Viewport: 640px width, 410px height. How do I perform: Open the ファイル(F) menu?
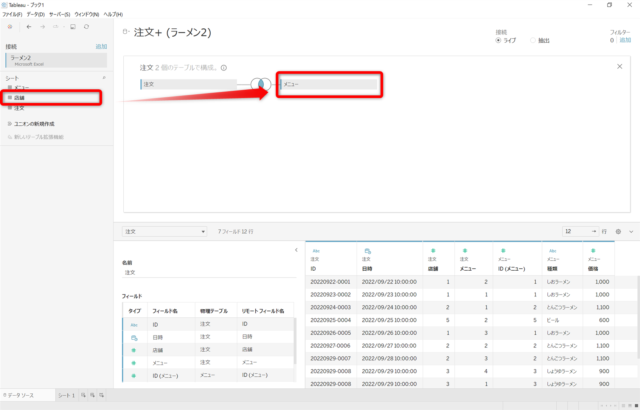(12, 14)
